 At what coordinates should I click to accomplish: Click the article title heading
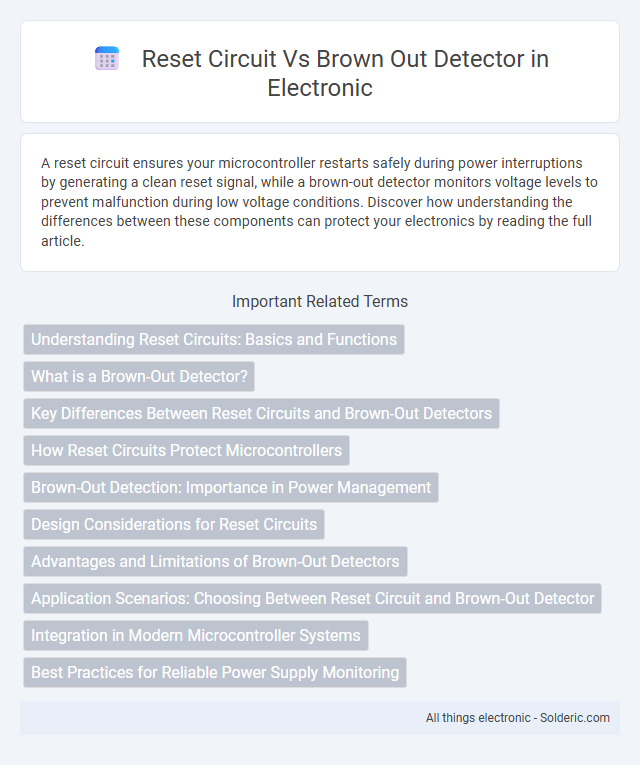coord(345,73)
